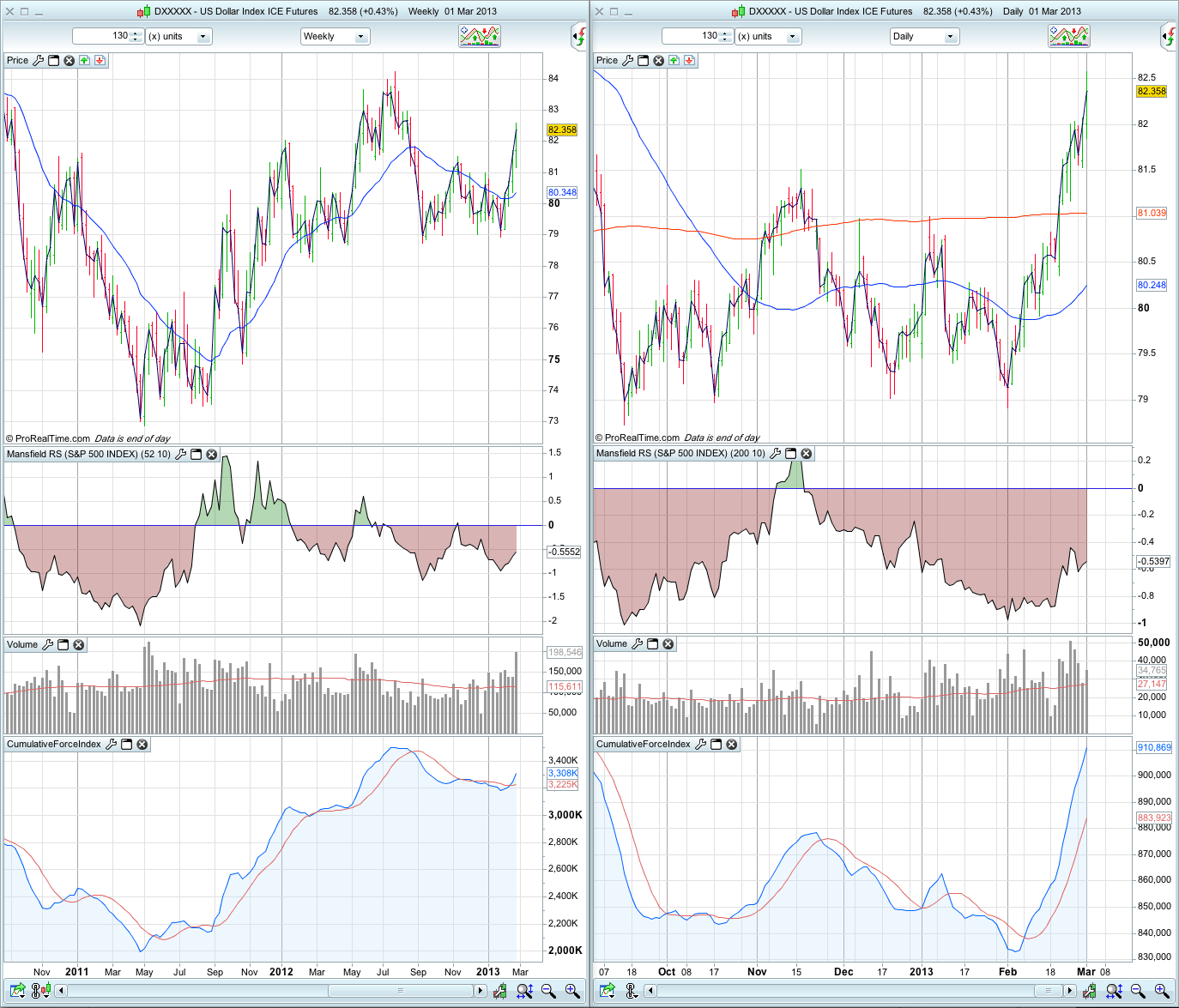Click indicators button on daily chart toolbar
Screen dimensions: 1179x1008
click(x=1068, y=36)
